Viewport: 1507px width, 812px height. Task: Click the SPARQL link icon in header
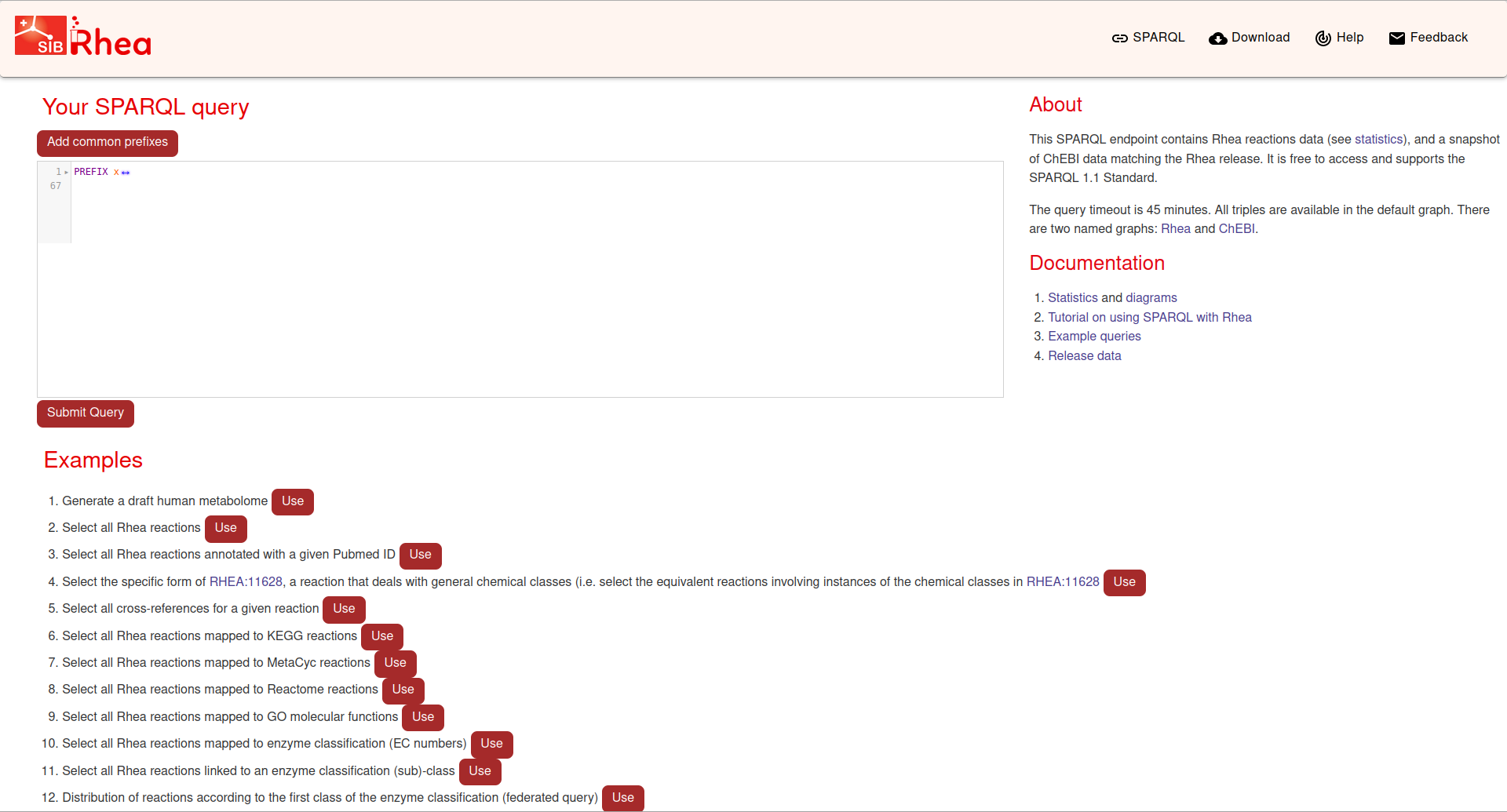1119,38
